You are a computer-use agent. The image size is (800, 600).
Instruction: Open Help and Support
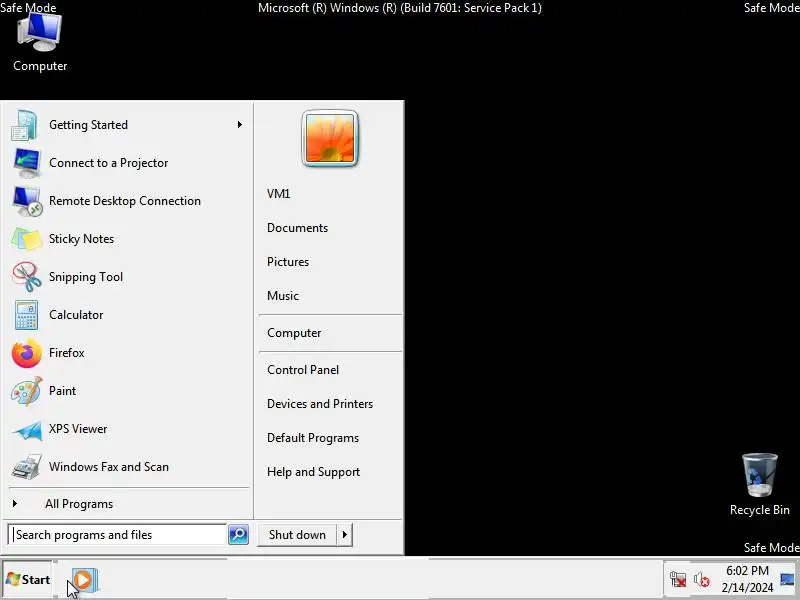pyautogui.click(x=313, y=472)
